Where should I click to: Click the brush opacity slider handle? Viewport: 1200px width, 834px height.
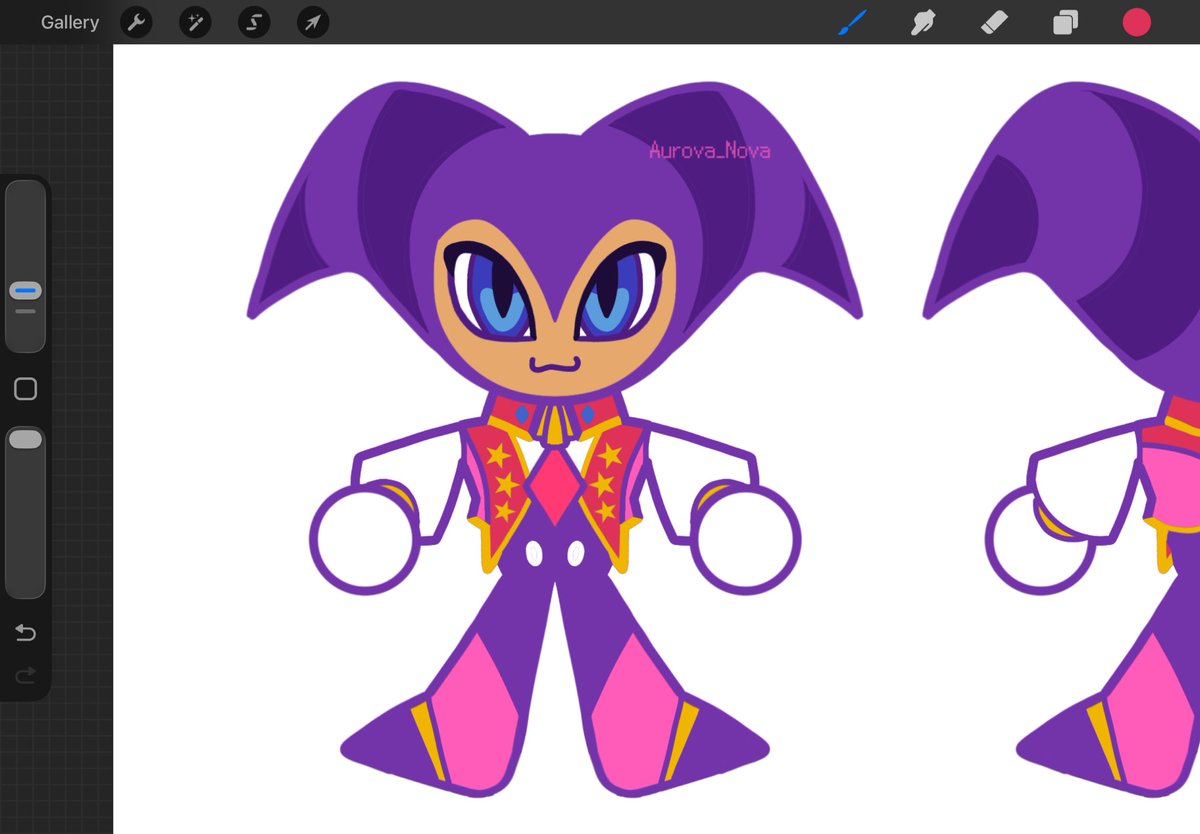pyautogui.click(x=26, y=439)
